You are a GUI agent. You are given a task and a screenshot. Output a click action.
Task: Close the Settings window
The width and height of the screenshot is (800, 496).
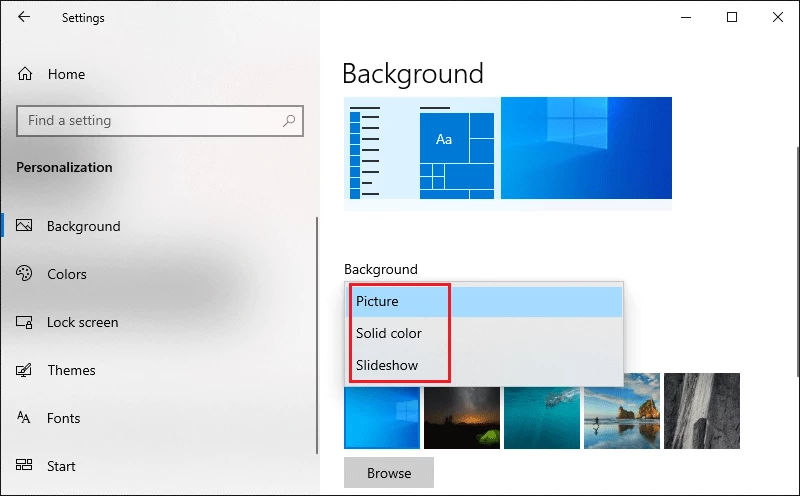778,17
